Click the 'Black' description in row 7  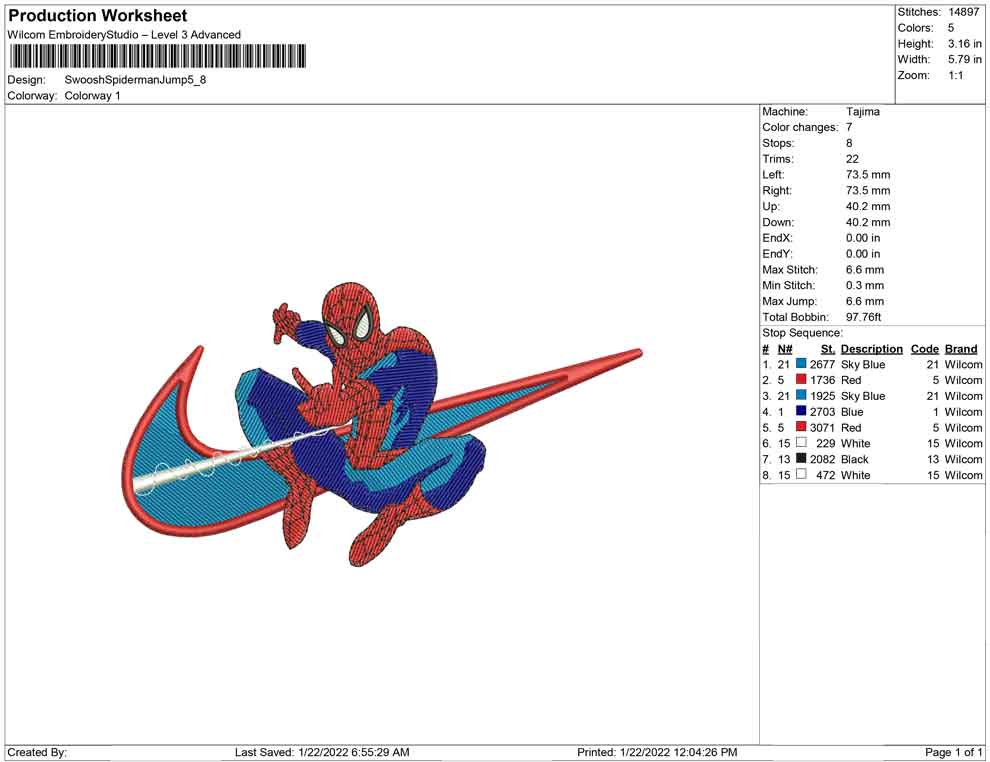point(855,459)
